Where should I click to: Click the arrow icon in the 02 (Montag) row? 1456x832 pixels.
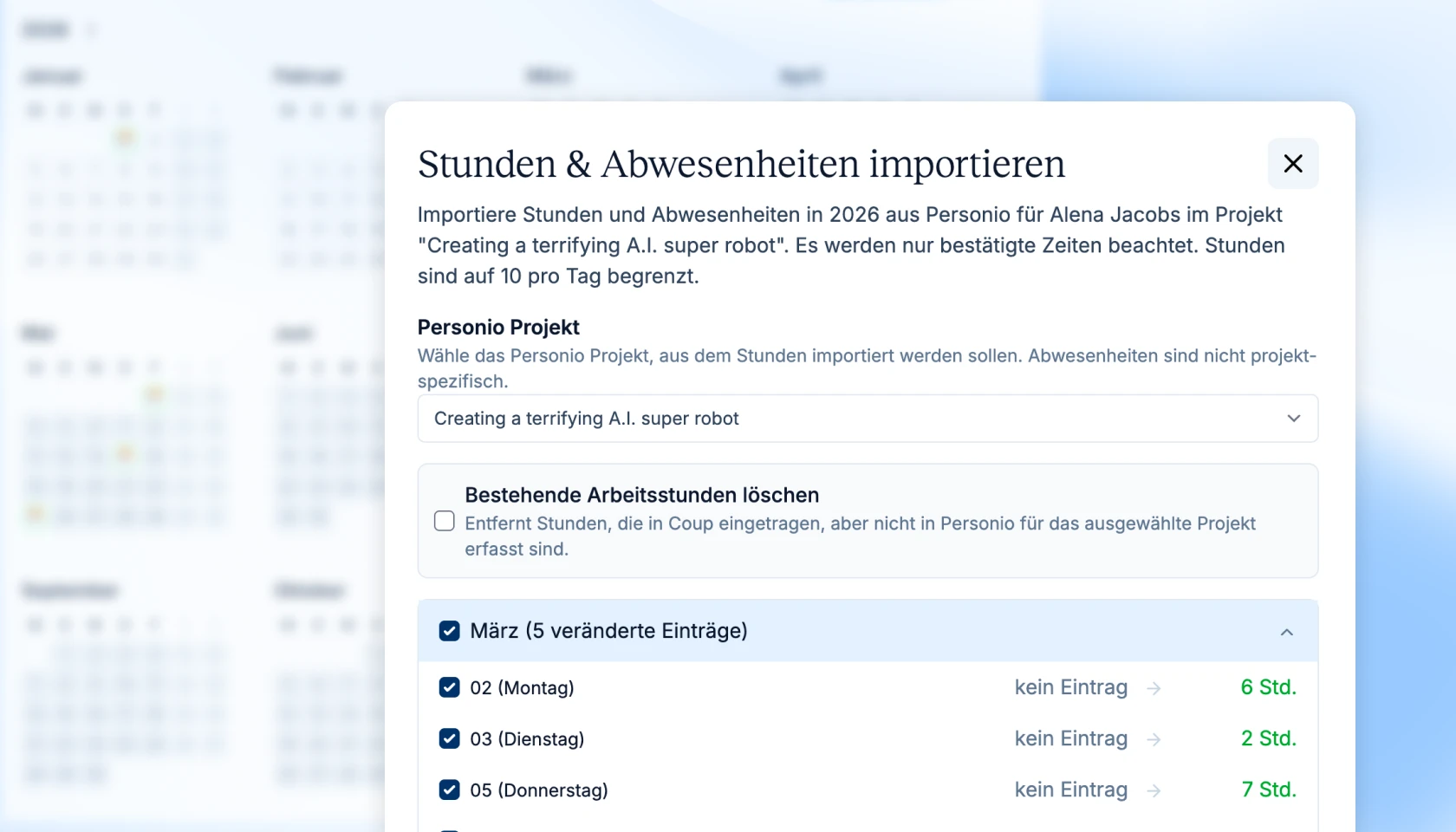pyautogui.click(x=1154, y=688)
